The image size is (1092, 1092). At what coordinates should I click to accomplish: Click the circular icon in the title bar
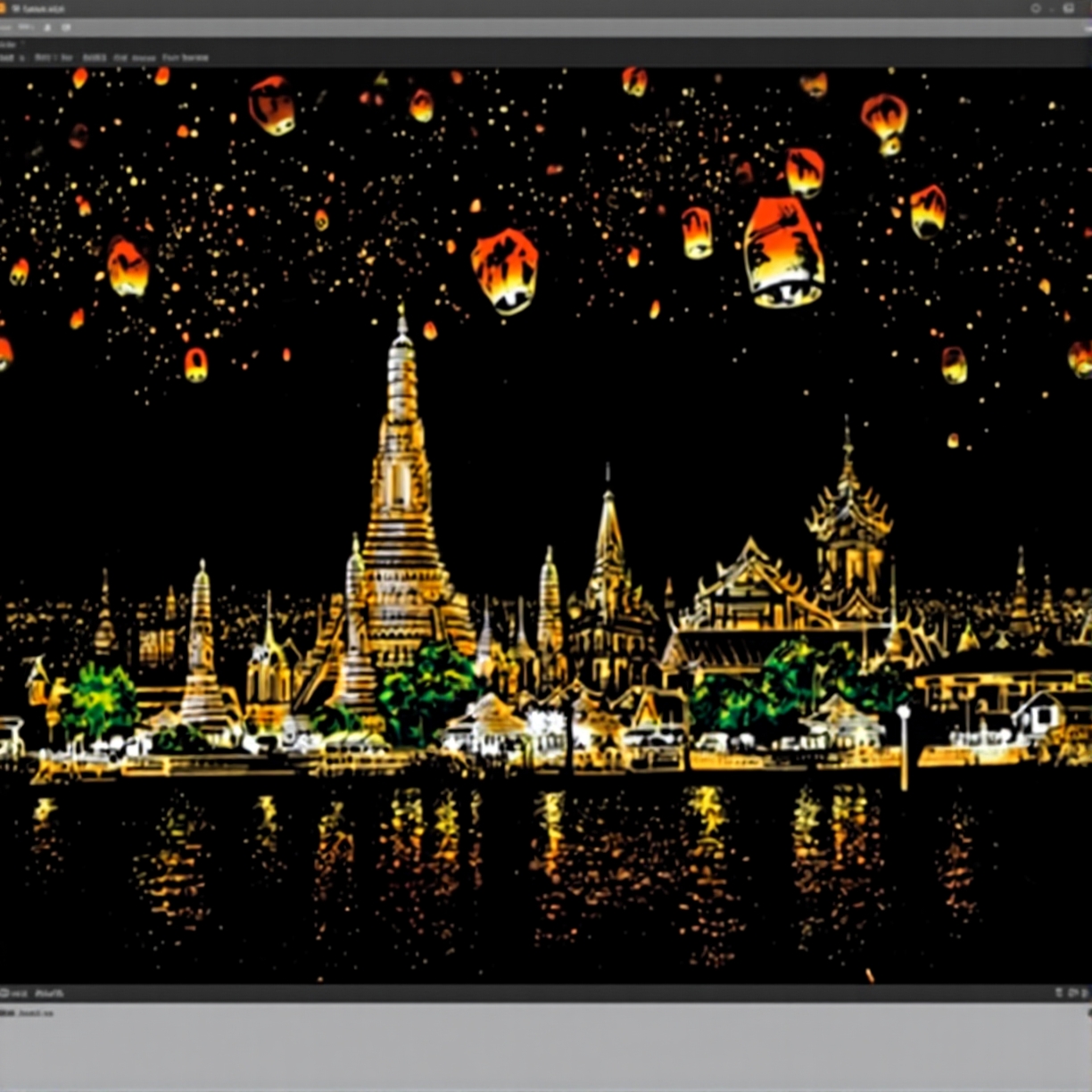point(1036,8)
